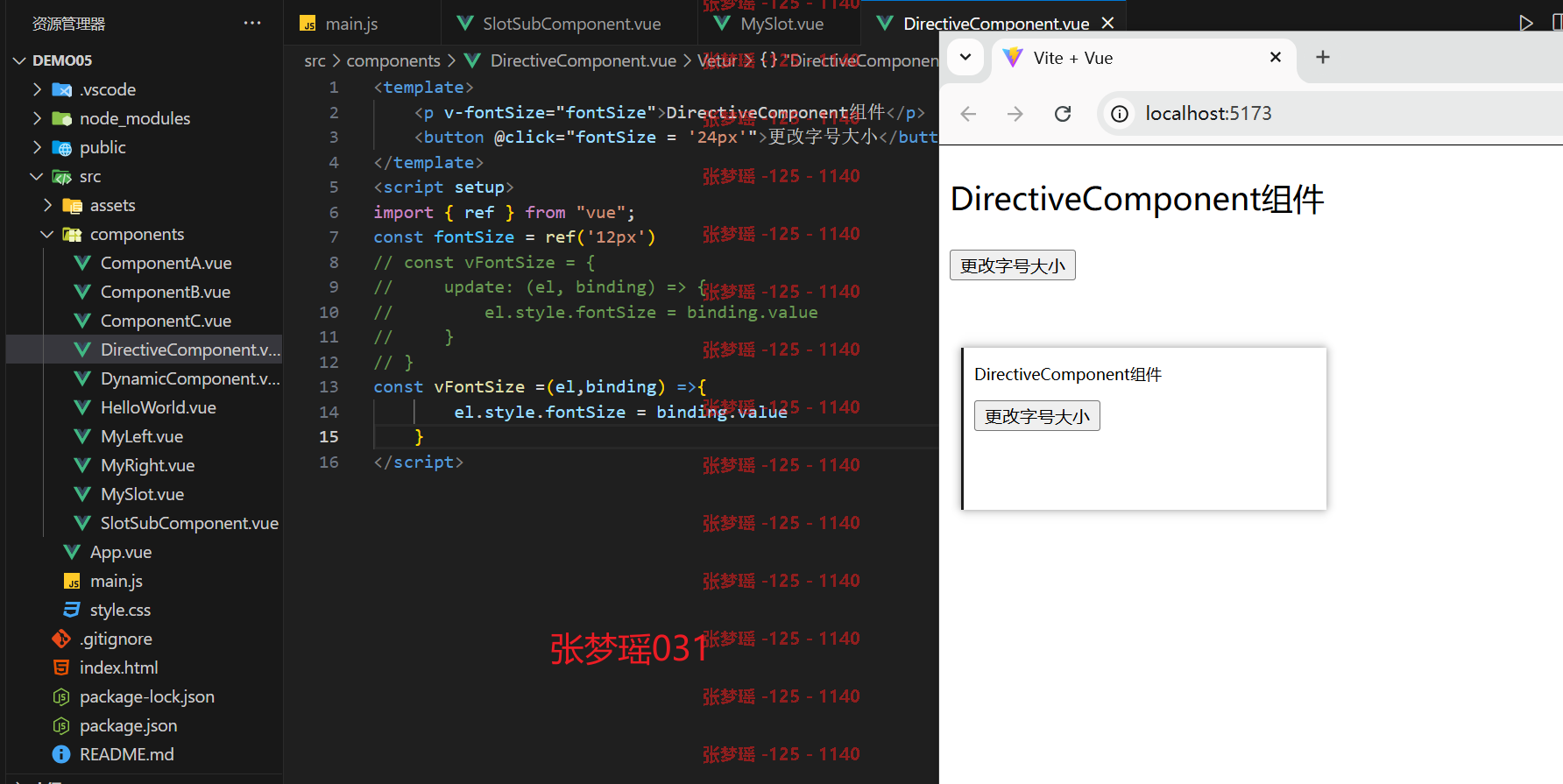Open the browser tab search dropdown
Screen dimensions: 1563x784
point(965,57)
